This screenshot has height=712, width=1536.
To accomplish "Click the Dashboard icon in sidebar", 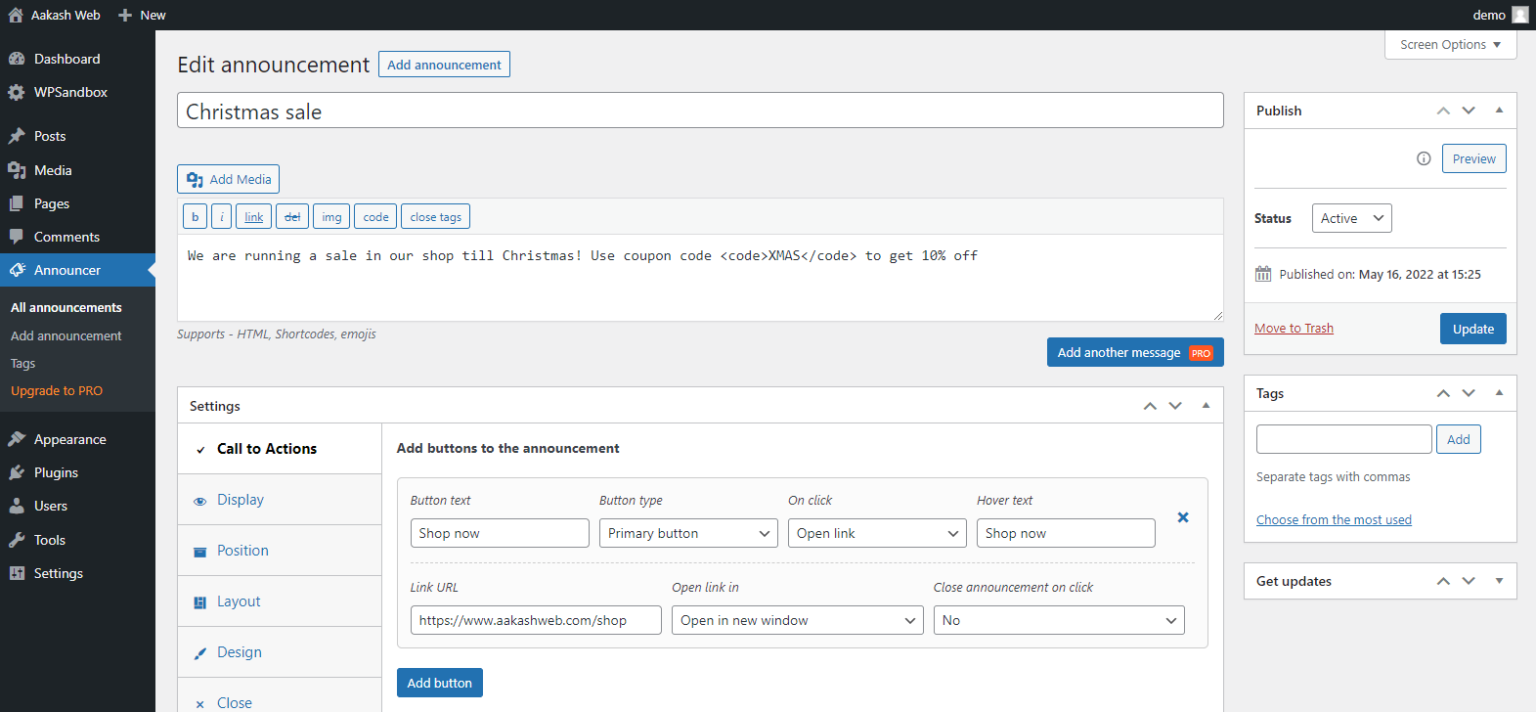I will click(x=16, y=59).
